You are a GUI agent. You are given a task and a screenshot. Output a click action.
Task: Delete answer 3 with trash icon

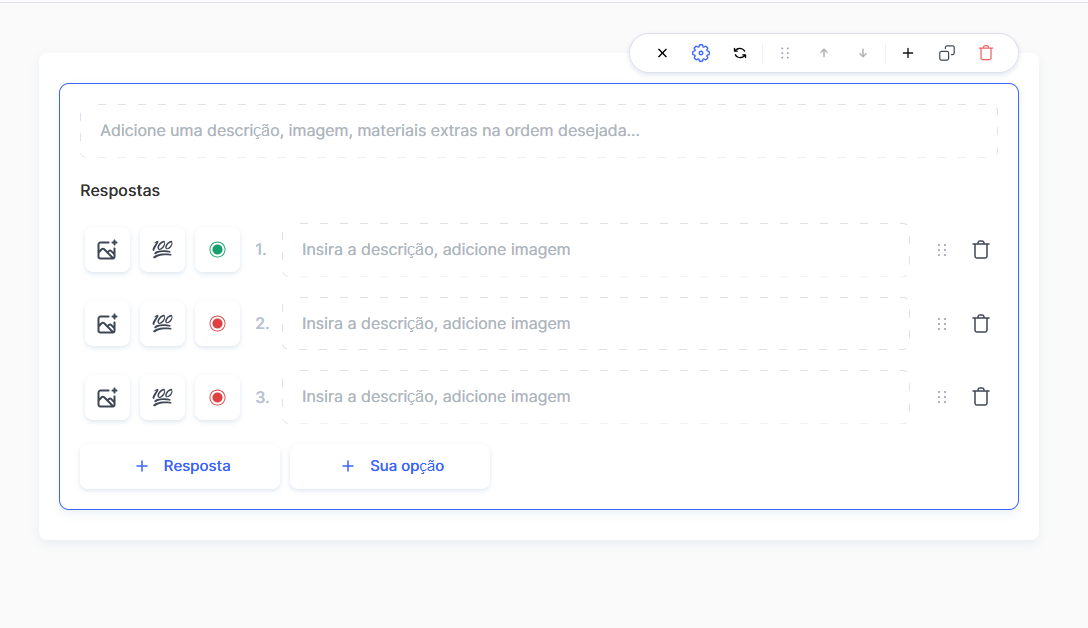(981, 397)
